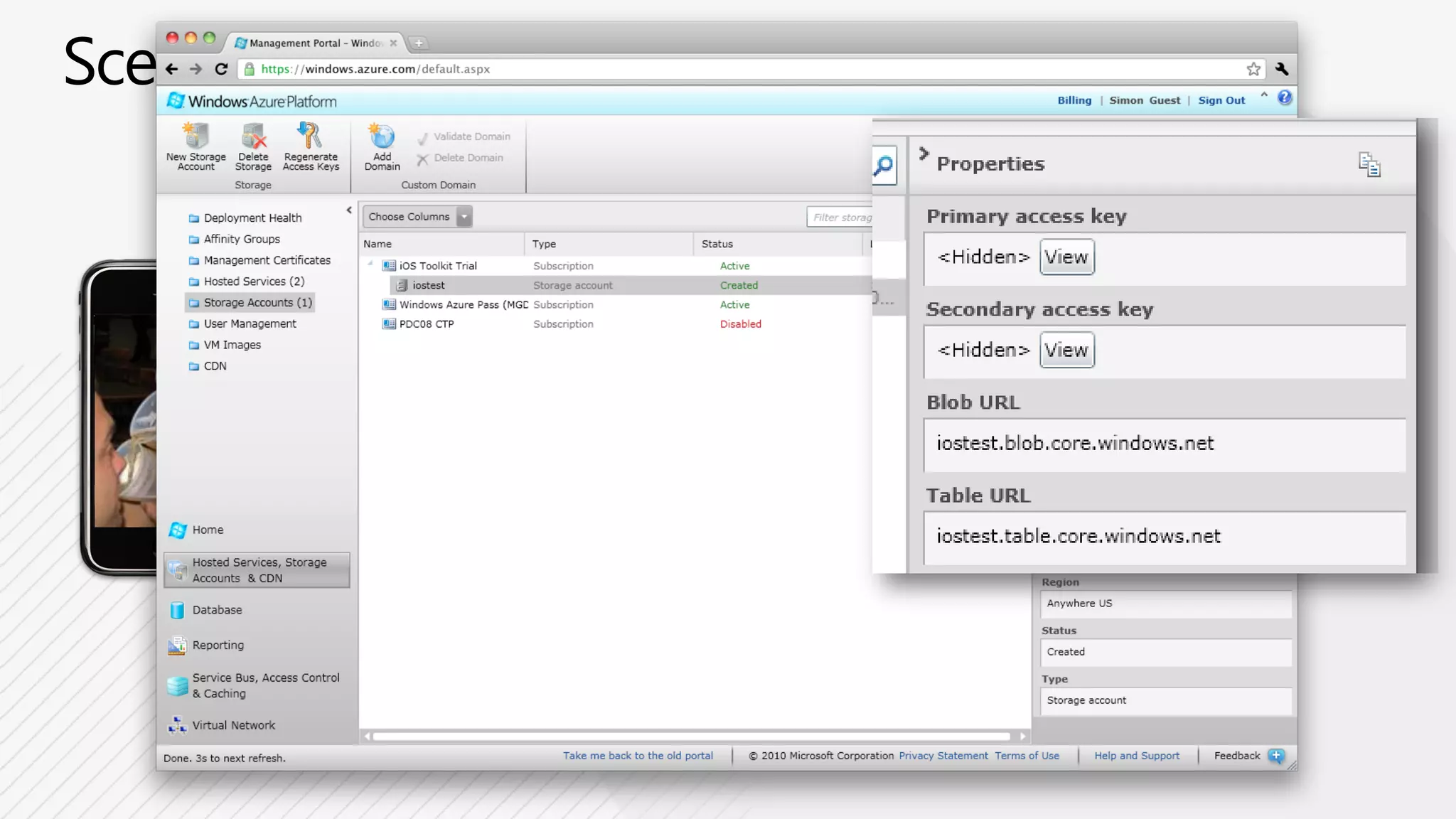The height and width of the screenshot is (819, 1456).
Task: Select the Windows Azure Pass subscription row
Action: point(616,304)
